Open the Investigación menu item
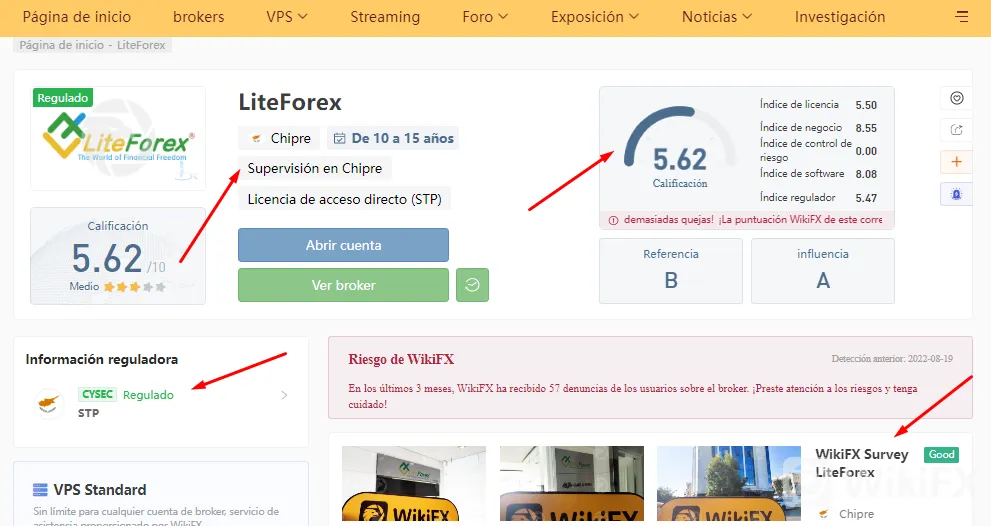Image resolution: width=991 pixels, height=526 pixels. [x=840, y=17]
